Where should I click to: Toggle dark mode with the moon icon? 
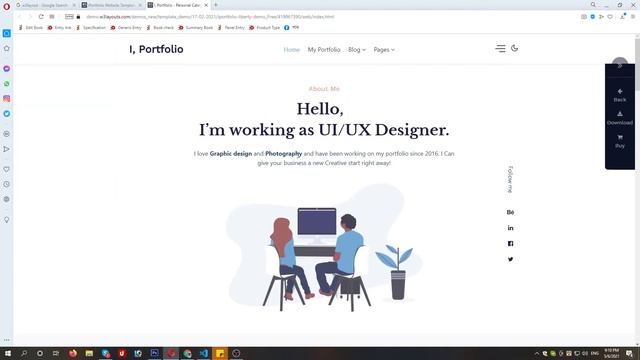point(514,48)
